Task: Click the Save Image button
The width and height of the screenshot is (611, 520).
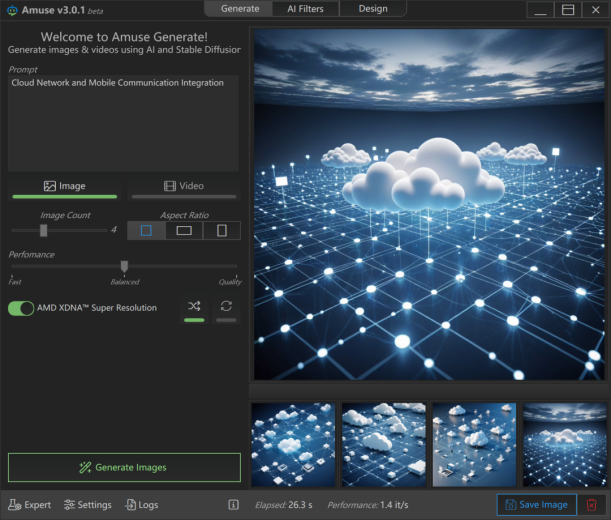Action: pyautogui.click(x=537, y=505)
